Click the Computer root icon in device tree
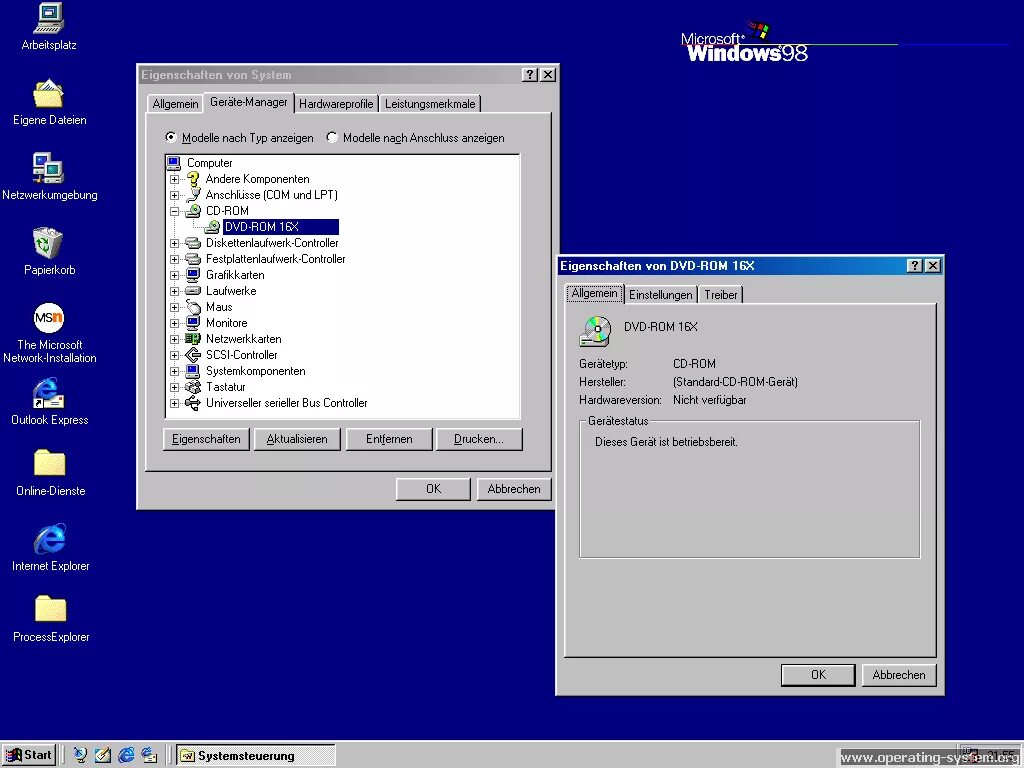Screen dimensions: 1024x768 174,163
